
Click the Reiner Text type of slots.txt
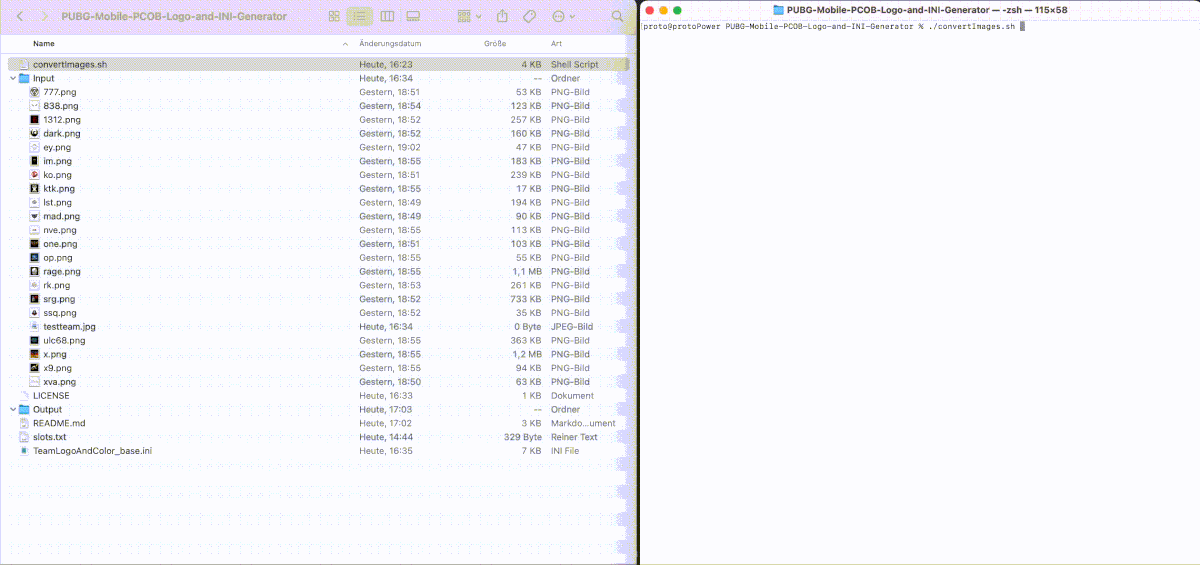574,437
